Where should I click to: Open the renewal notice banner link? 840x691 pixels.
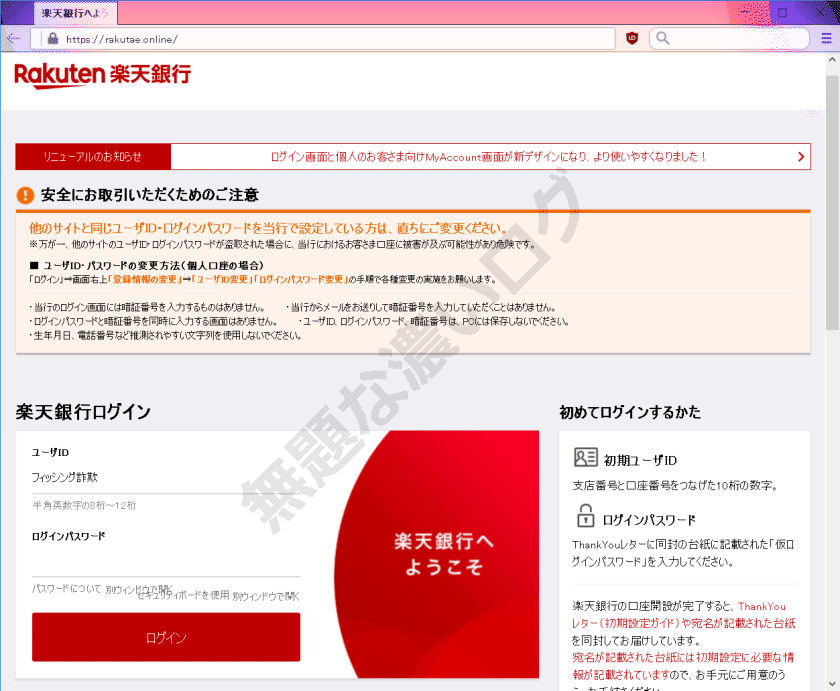[x=489, y=157]
